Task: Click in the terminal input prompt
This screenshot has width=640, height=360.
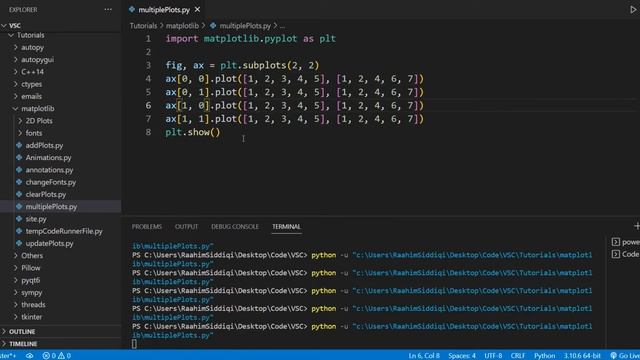Action: tap(134, 344)
